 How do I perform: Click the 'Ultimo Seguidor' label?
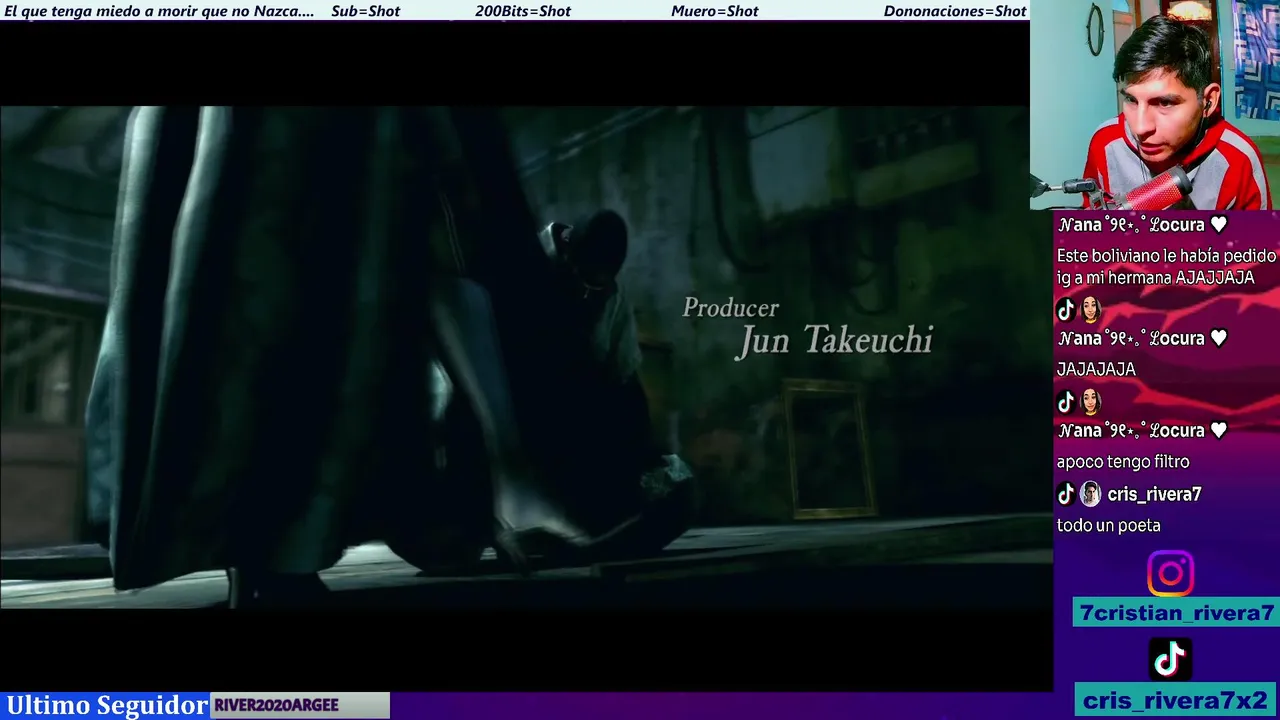pos(106,705)
